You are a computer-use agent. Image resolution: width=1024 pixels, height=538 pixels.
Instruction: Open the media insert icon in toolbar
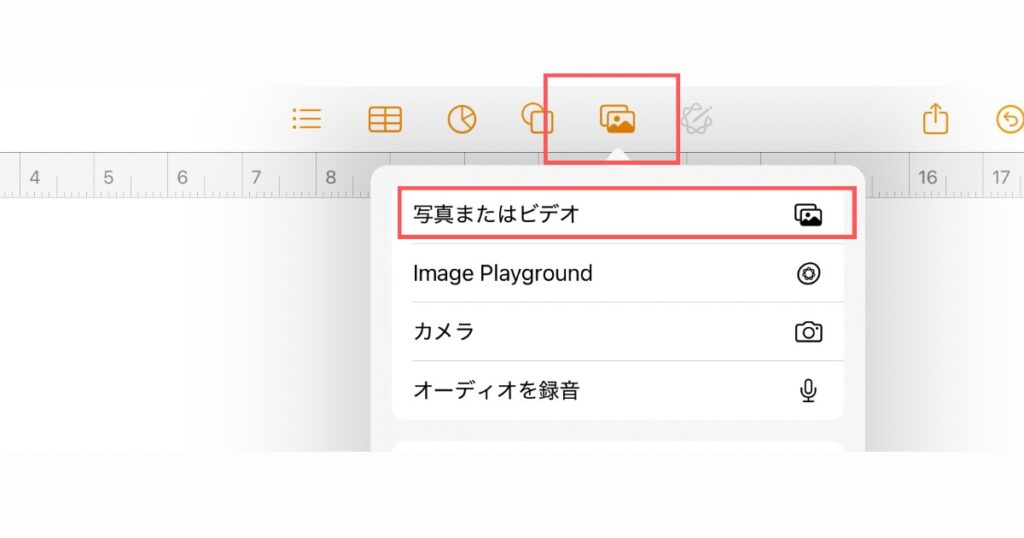(x=617, y=119)
